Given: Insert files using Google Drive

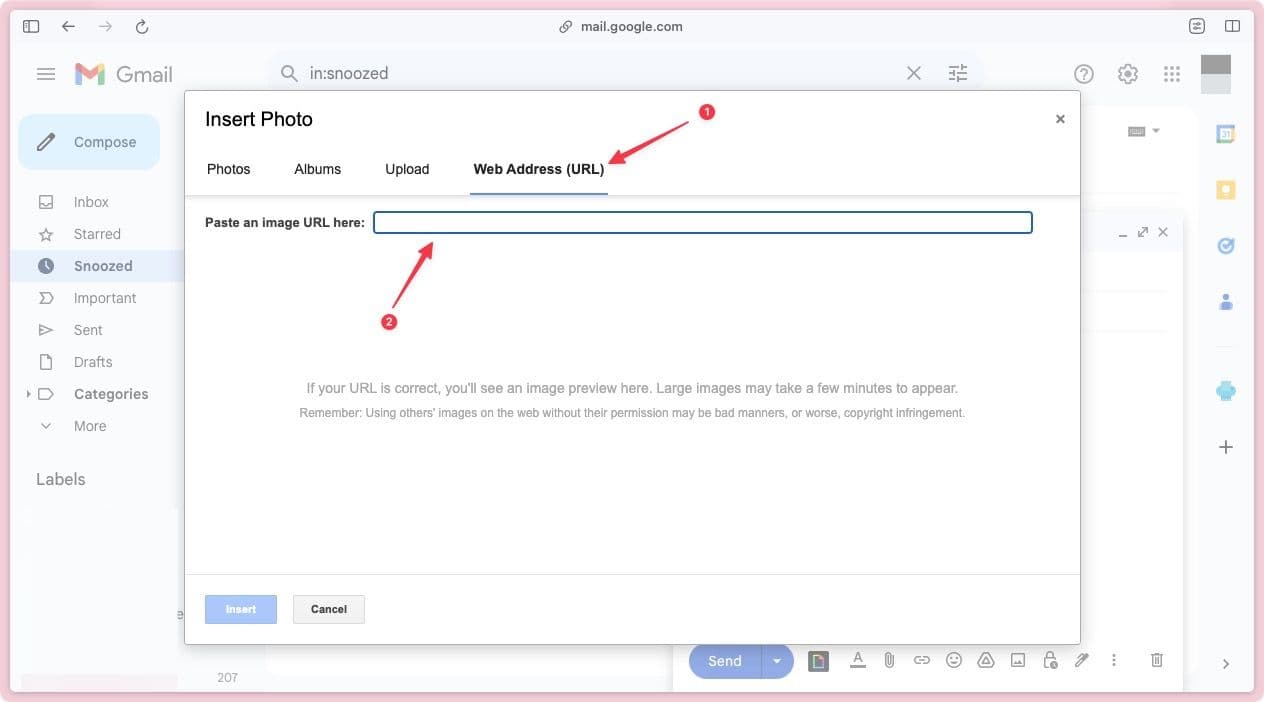Looking at the screenshot, I should [985, 660].
